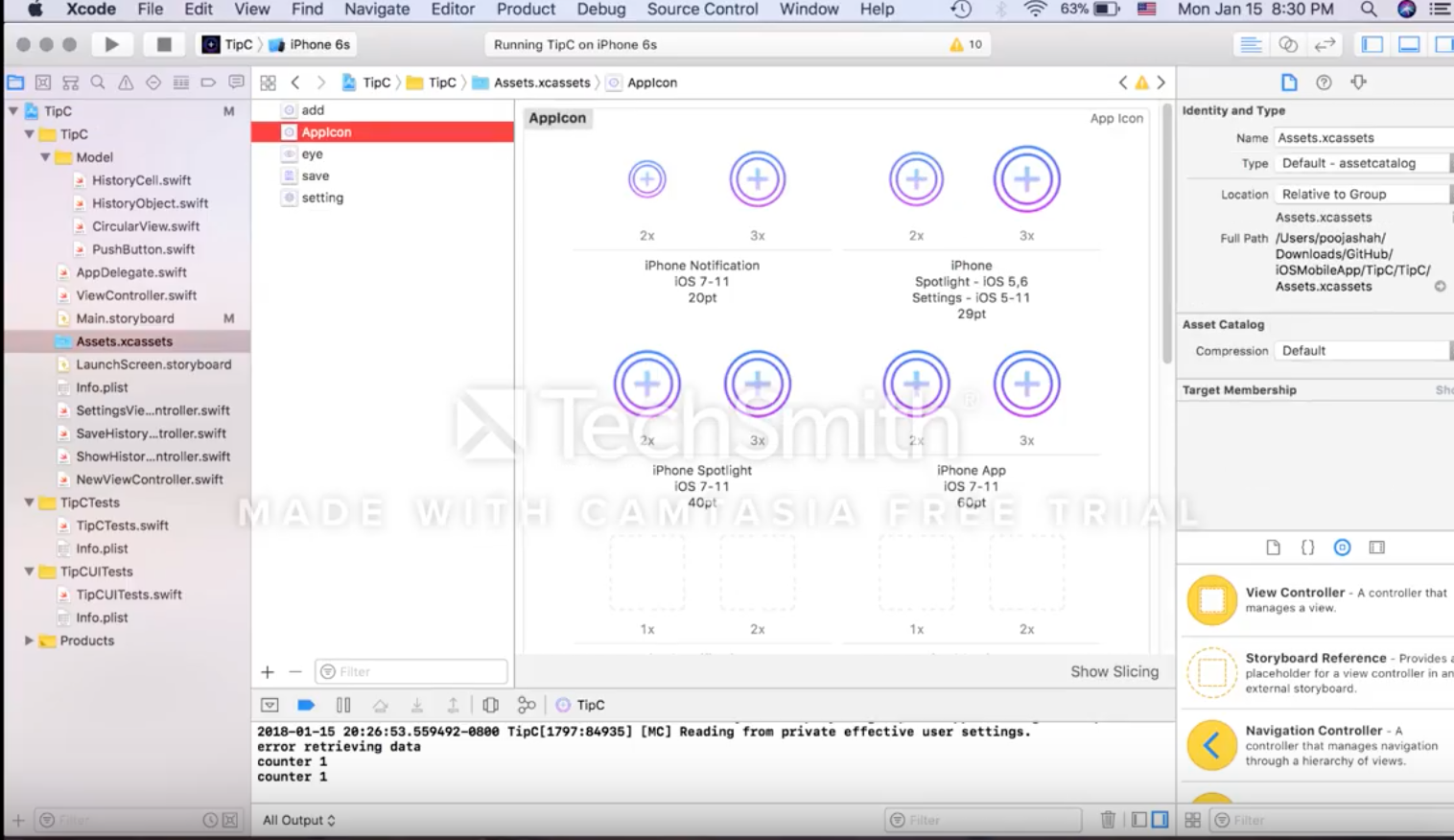
Task: Open Debug View Hierarchy button
Action: click(x=490, y=705)
